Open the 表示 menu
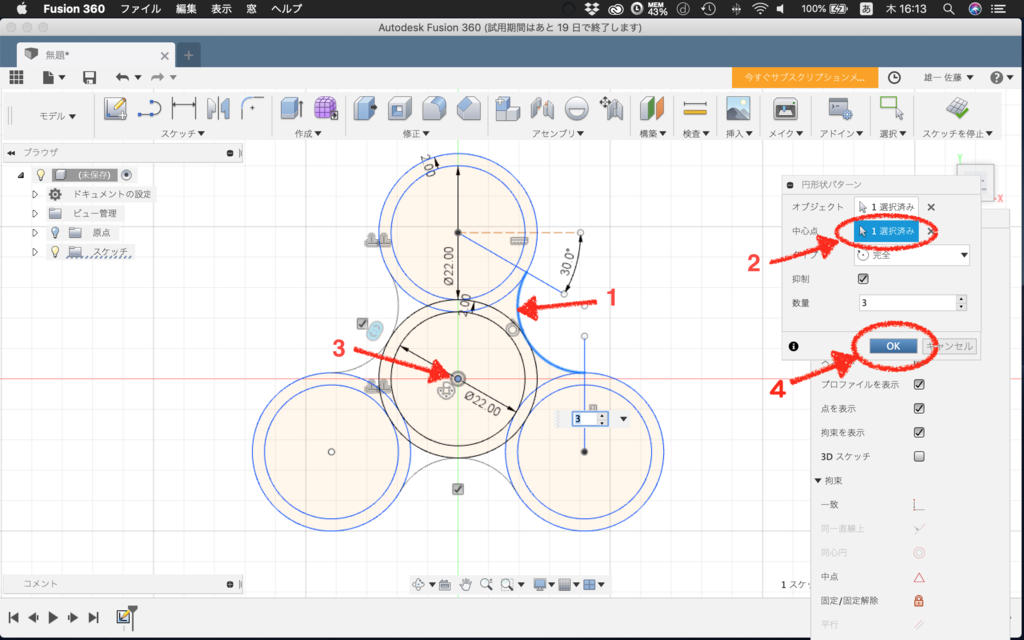Image resolution: width=1024 pixels, height=640 pixels. pos(221,8)
